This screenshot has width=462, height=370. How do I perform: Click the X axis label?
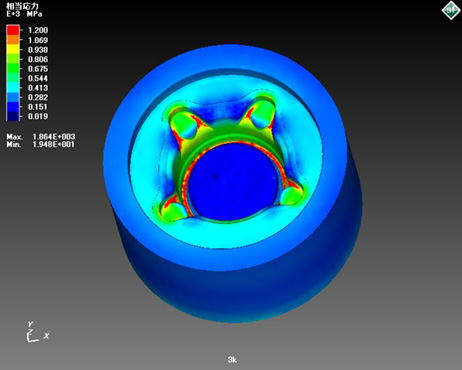pos(46,335)
